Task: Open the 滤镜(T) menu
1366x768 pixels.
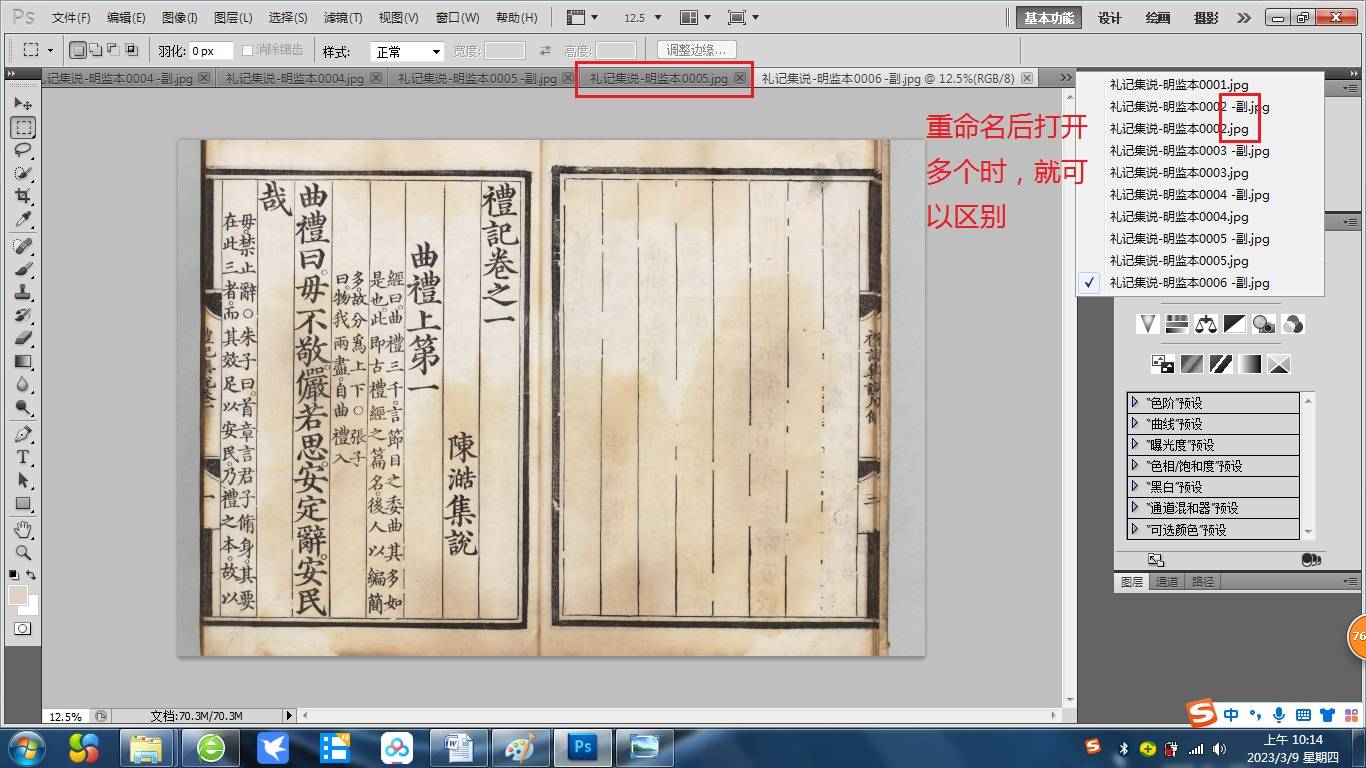Action: click(343, 18)
